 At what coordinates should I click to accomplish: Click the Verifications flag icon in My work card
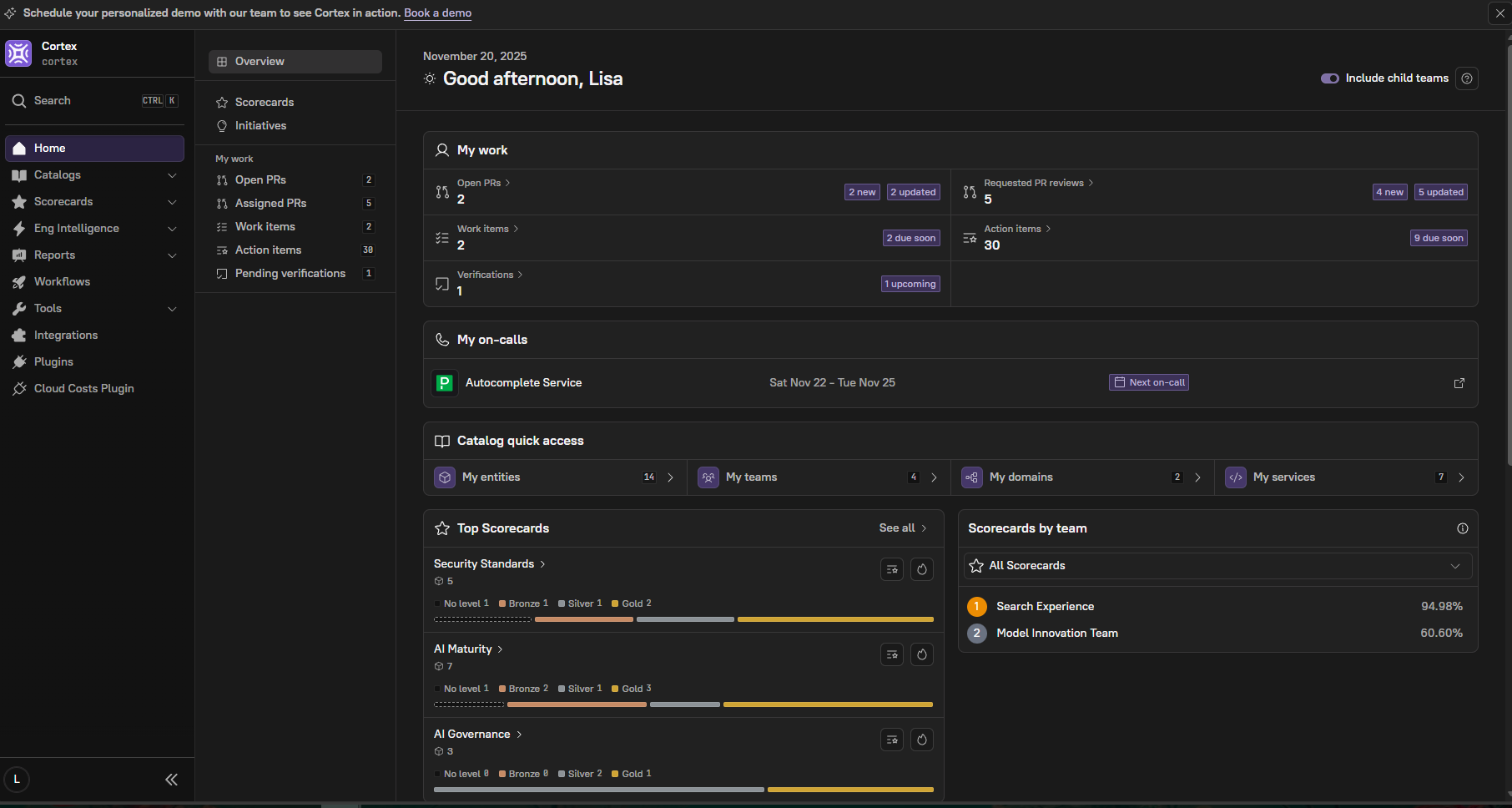click(x=442, y=284)
